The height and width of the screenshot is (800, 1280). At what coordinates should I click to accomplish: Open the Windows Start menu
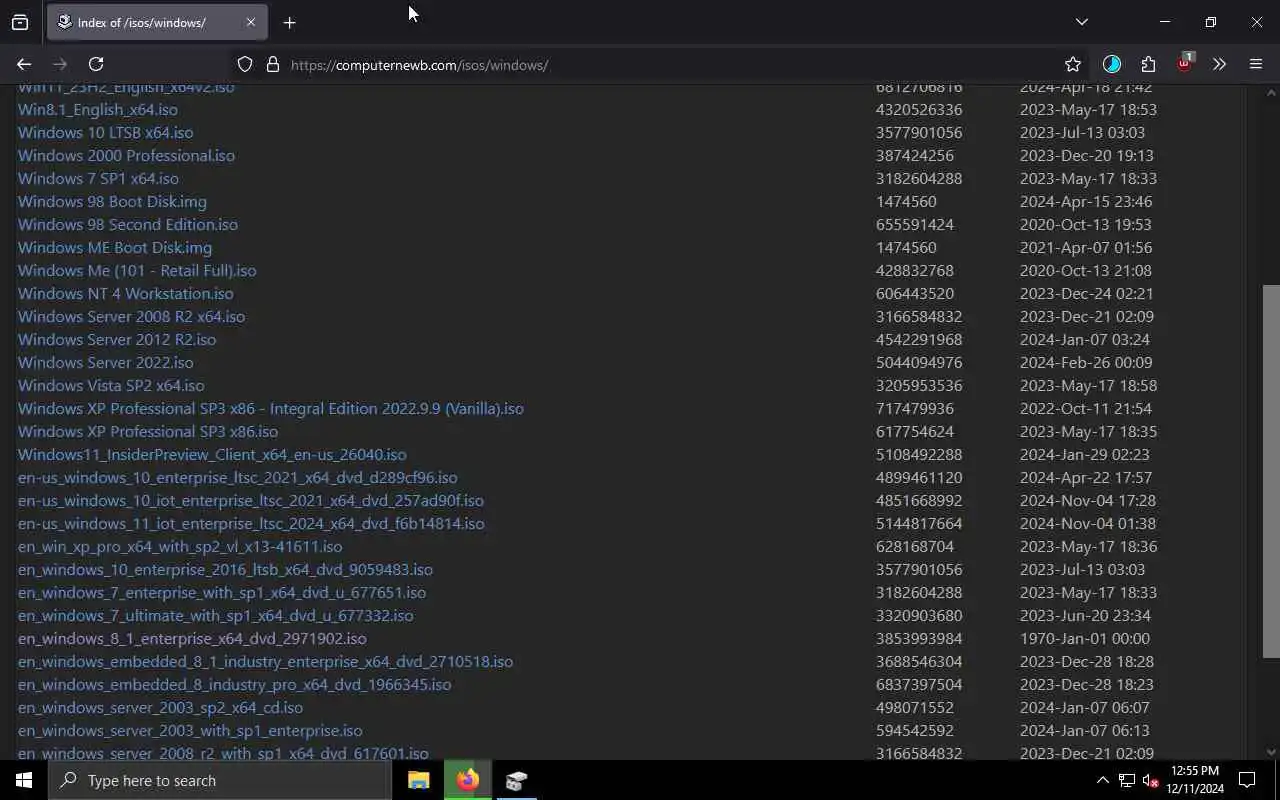point(24,780)
